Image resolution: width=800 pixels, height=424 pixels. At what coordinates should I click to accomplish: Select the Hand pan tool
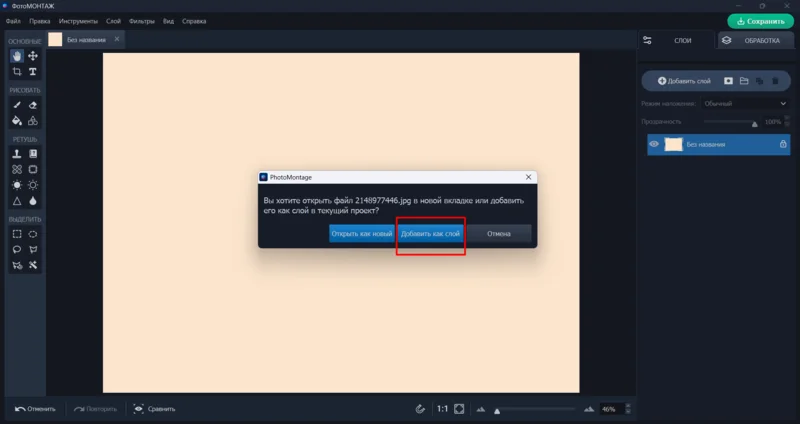(17, 56)
